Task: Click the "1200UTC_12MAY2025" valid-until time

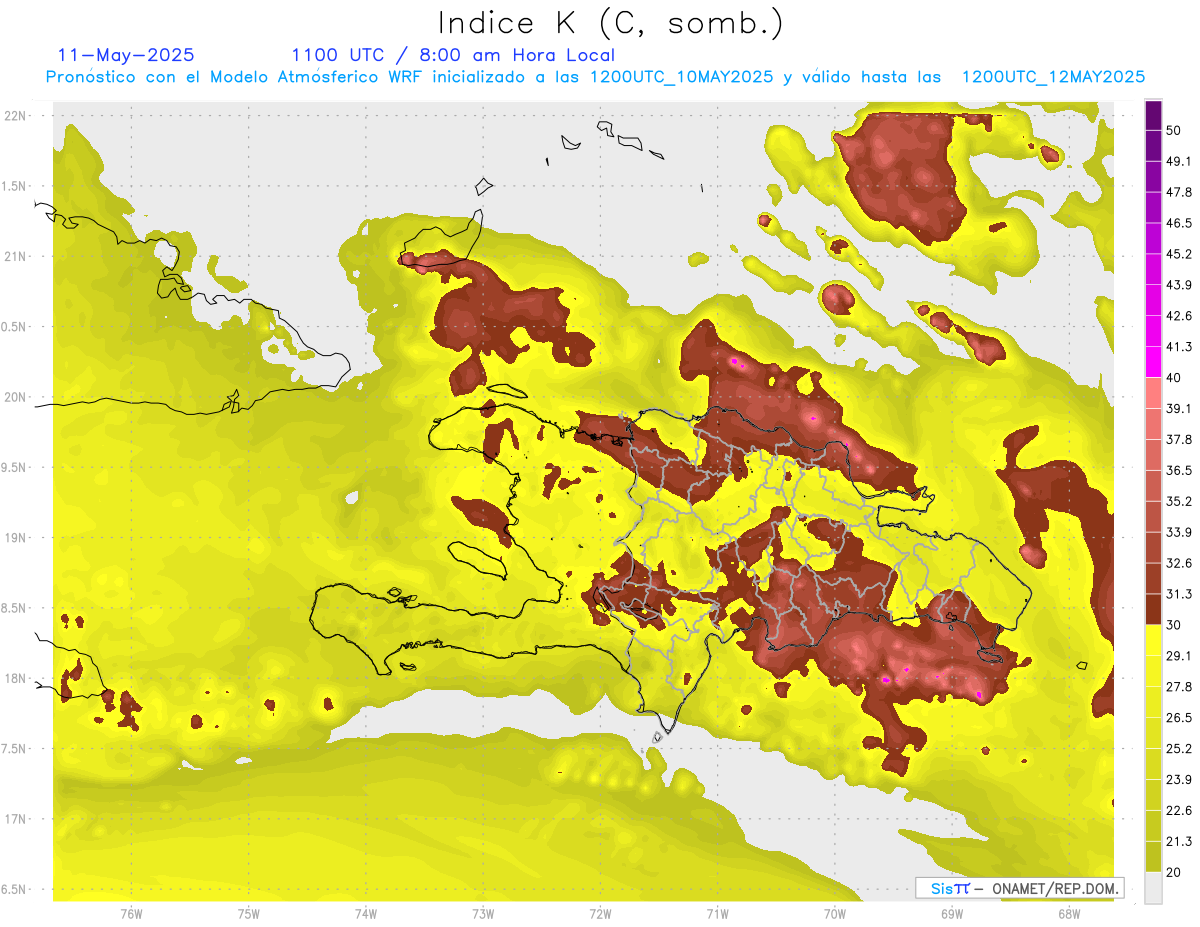Action: click(x=1053, y=77)
